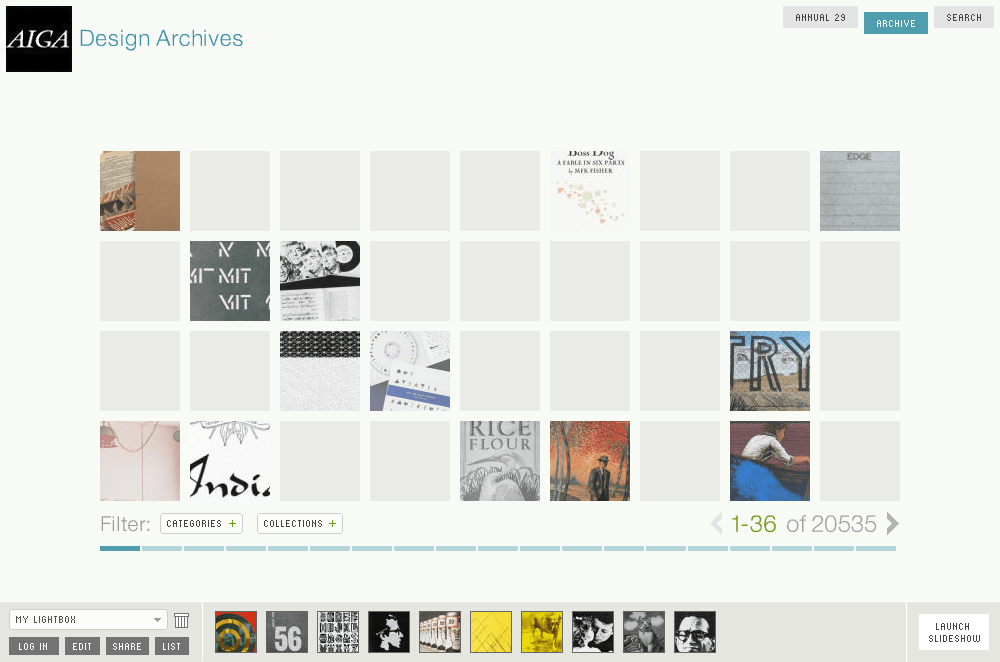Open the Boss Dog book thumbnail
The image size is (1000, 662).
[590, 191]
